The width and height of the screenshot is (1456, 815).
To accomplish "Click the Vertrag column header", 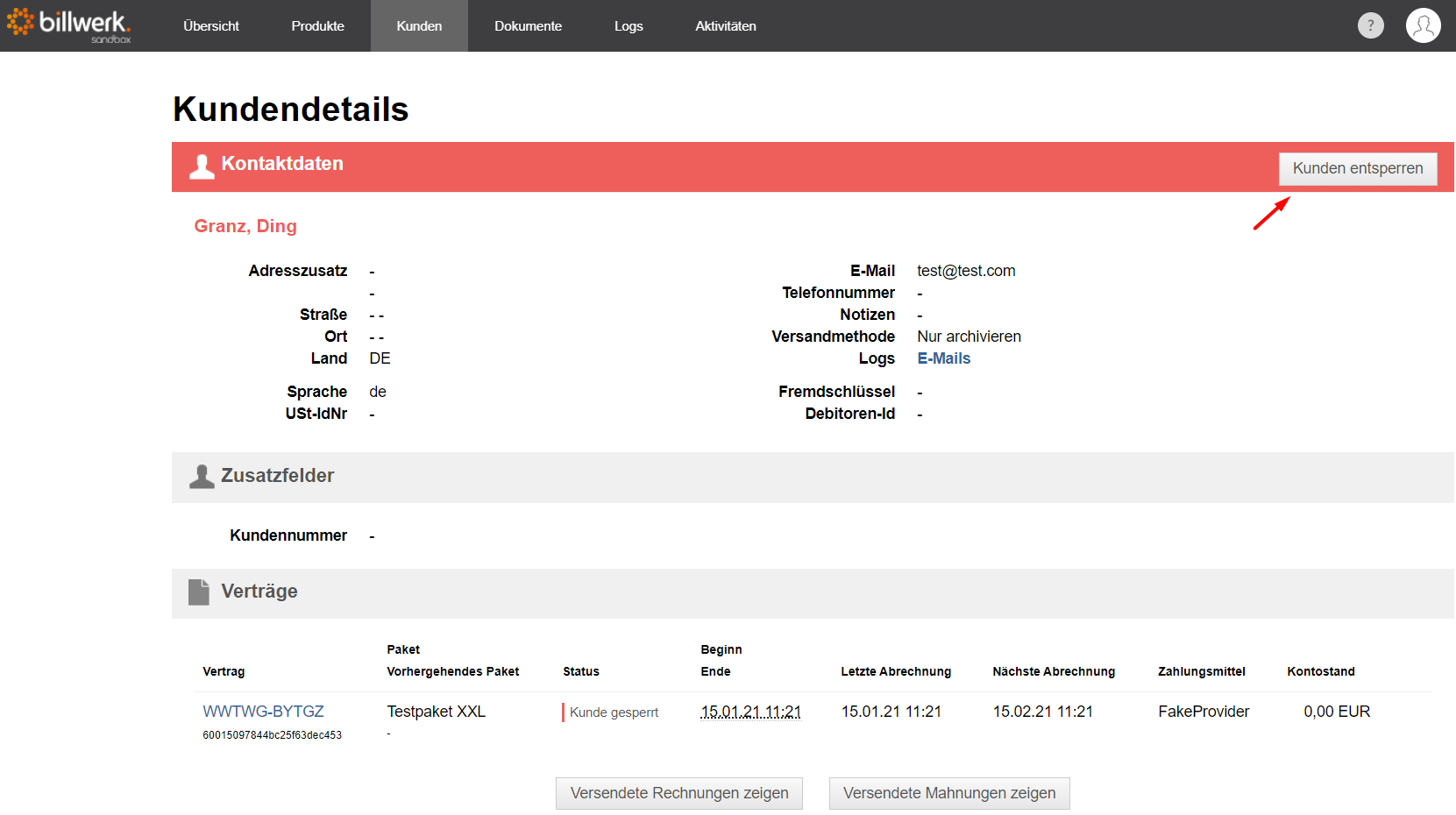I will 224,671.
